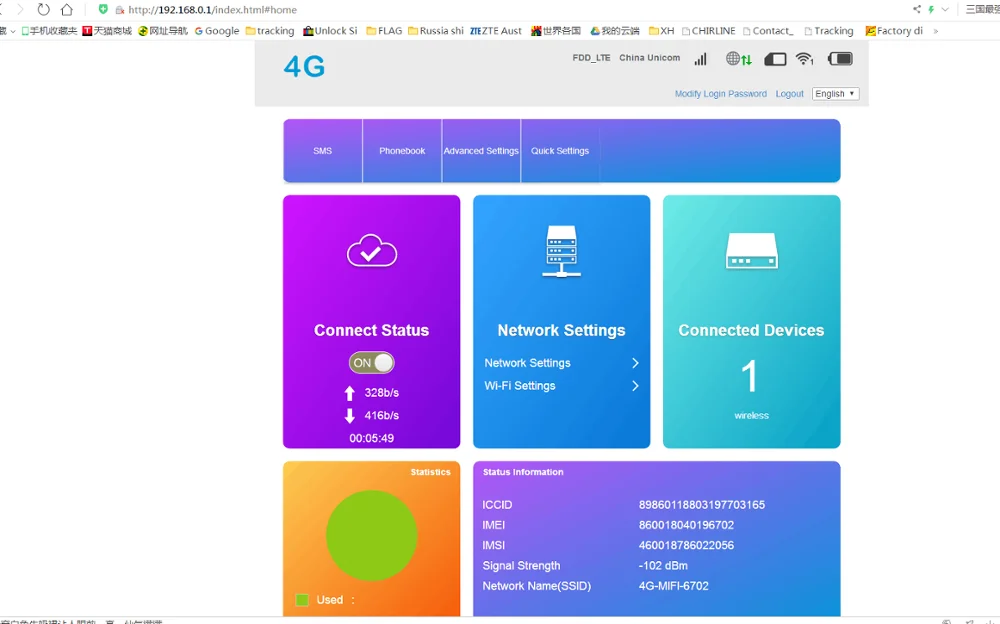
Task: Click the green usage pie chart
Action: (x=371, y=535)
